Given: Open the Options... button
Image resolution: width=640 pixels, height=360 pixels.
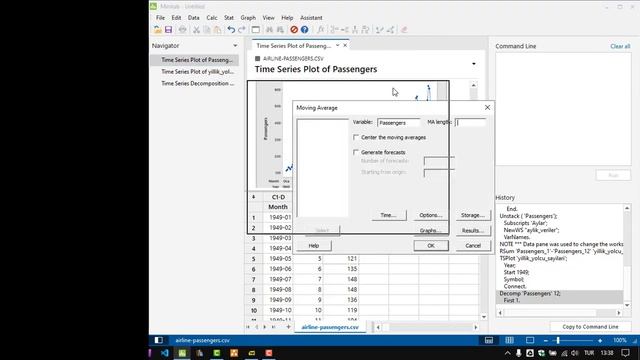Looking at the screenshot, I should point(431,215).
